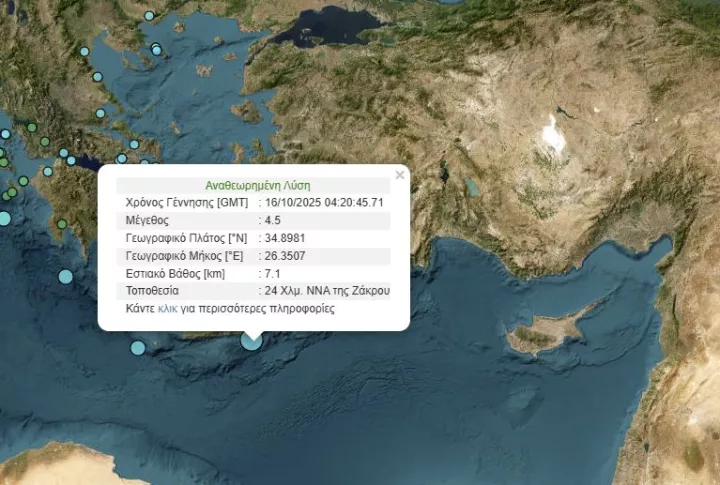Select the green marker in the southern Peloponnese
The image size is (720, 485).
[x=62, y=223]
